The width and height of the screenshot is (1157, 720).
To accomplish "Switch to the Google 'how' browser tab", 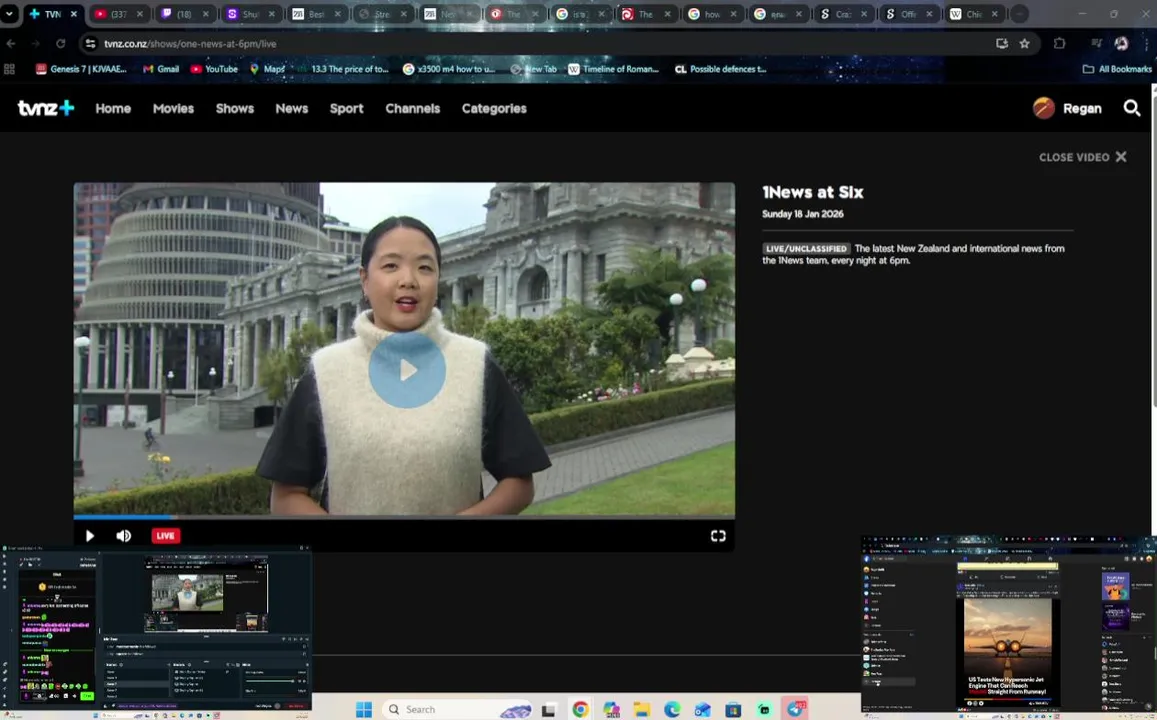I will [x=711, y=14].
